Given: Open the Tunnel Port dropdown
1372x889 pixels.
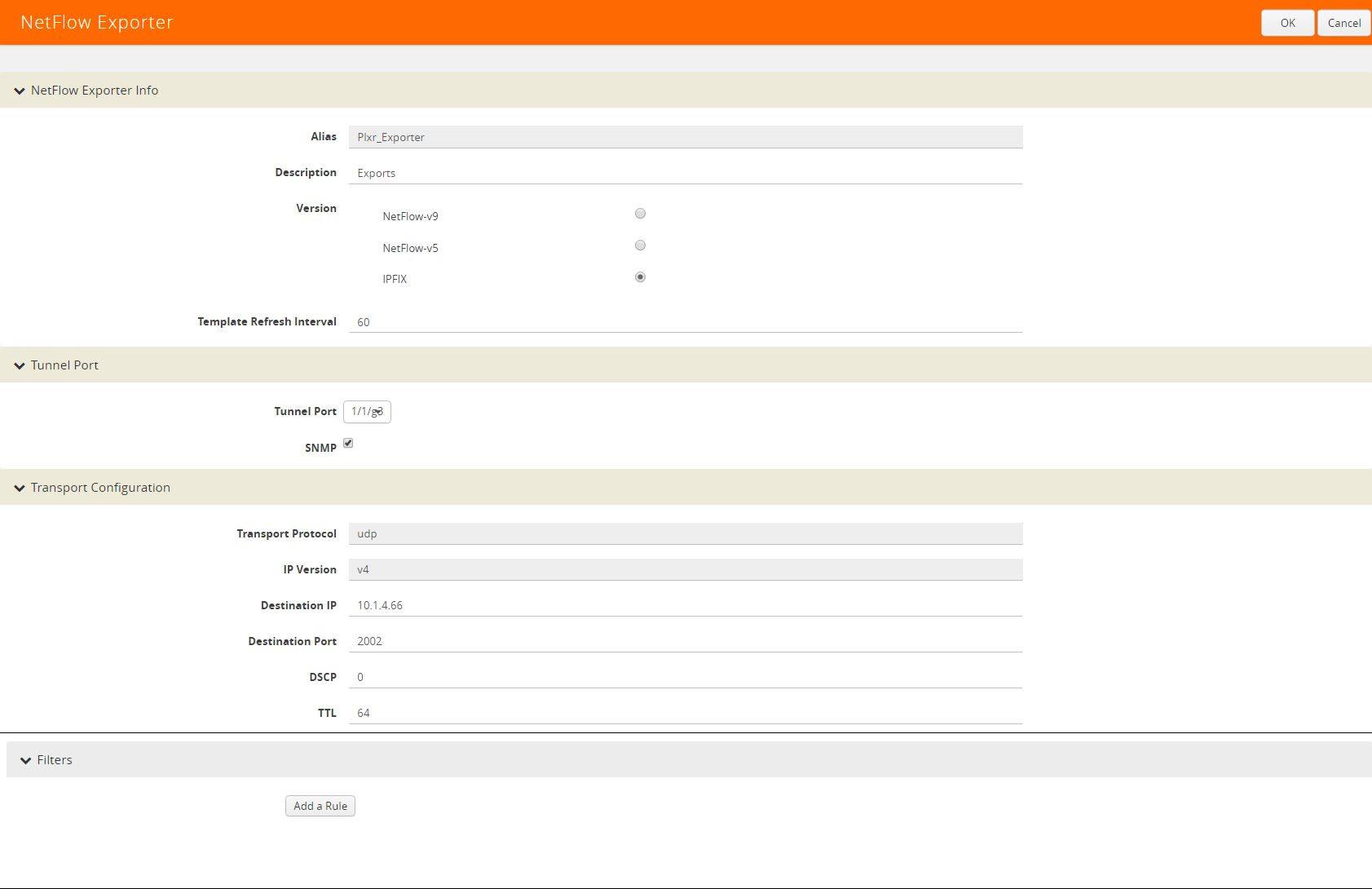Looking at the screenshot, I should [x=367, y=412].
